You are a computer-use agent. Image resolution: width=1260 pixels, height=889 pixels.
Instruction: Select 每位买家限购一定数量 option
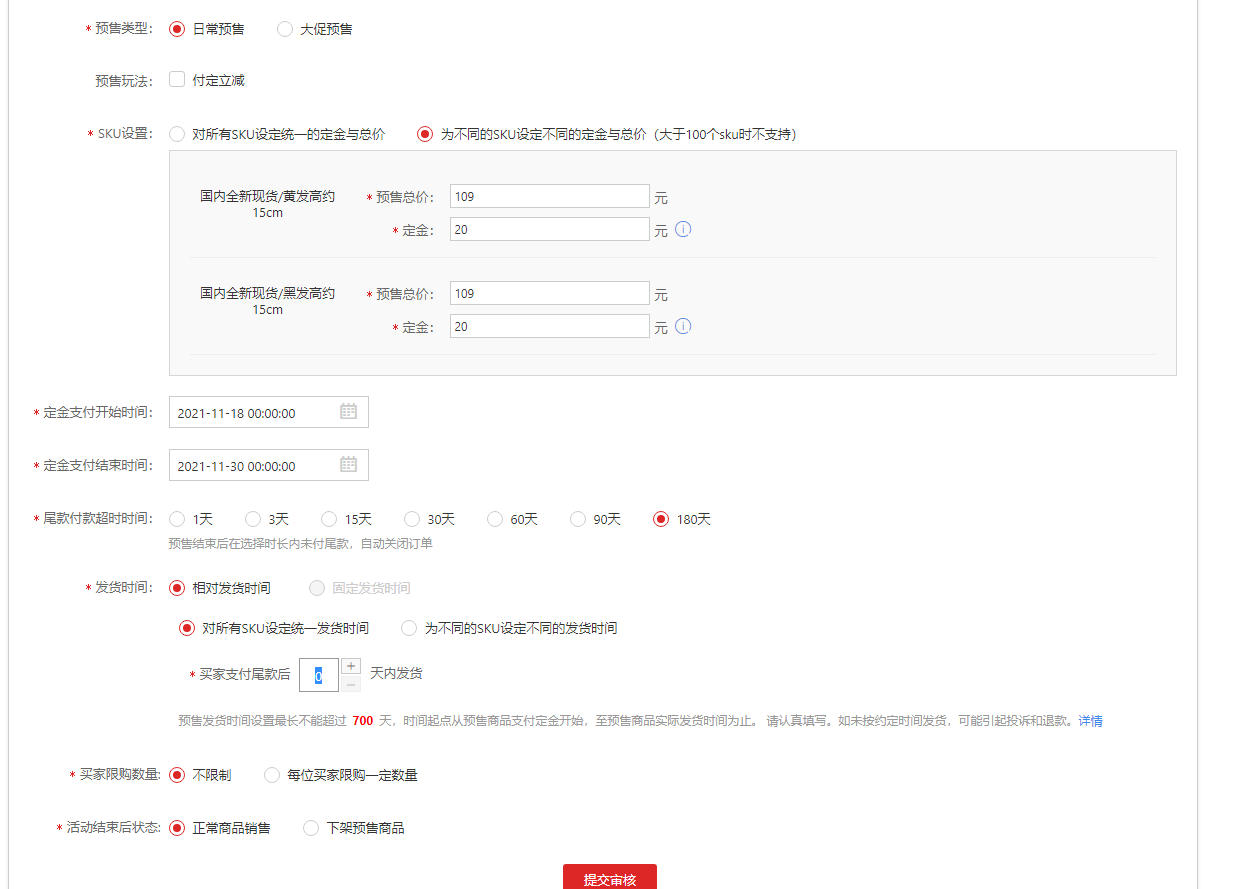272,774
